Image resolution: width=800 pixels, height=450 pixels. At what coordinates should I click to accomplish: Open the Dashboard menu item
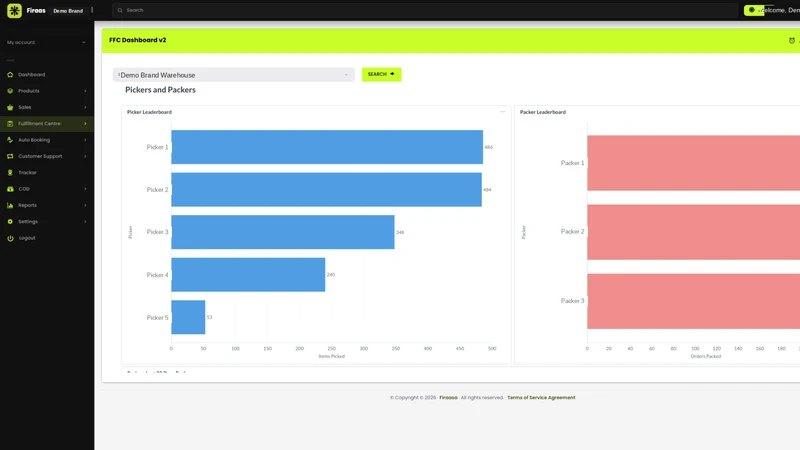pyautogui.click(x=47, y=74)
